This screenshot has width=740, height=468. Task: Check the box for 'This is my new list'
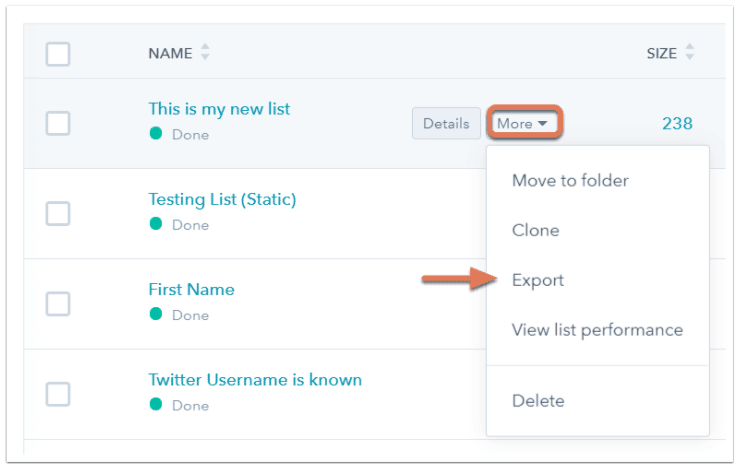pos(58,123)
